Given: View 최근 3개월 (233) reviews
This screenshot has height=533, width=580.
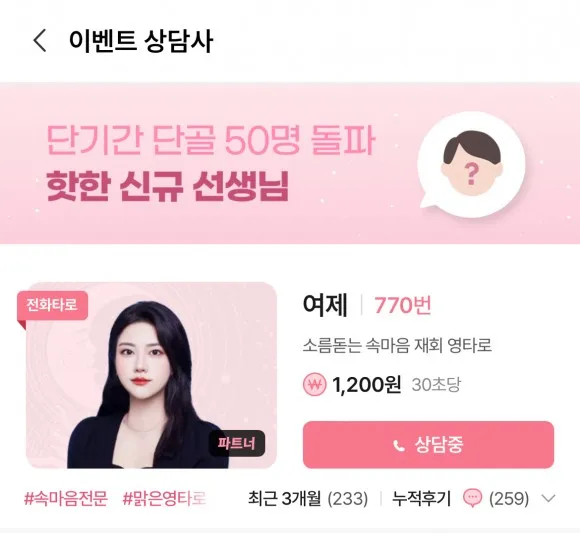Looking at the screenshot, I should pyautogui.click(x=308, y=498).
